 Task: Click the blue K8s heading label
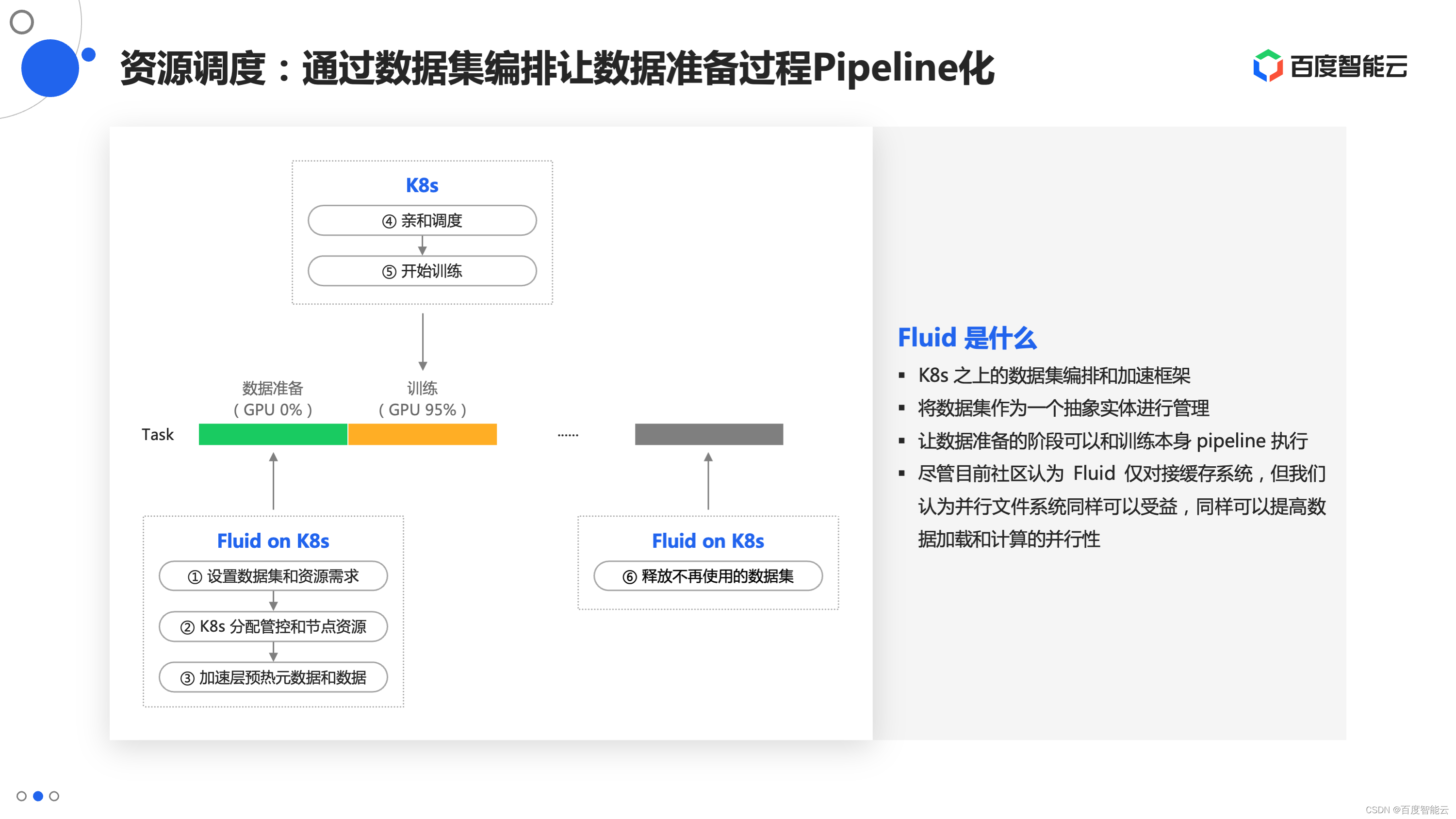pos(422,185)
